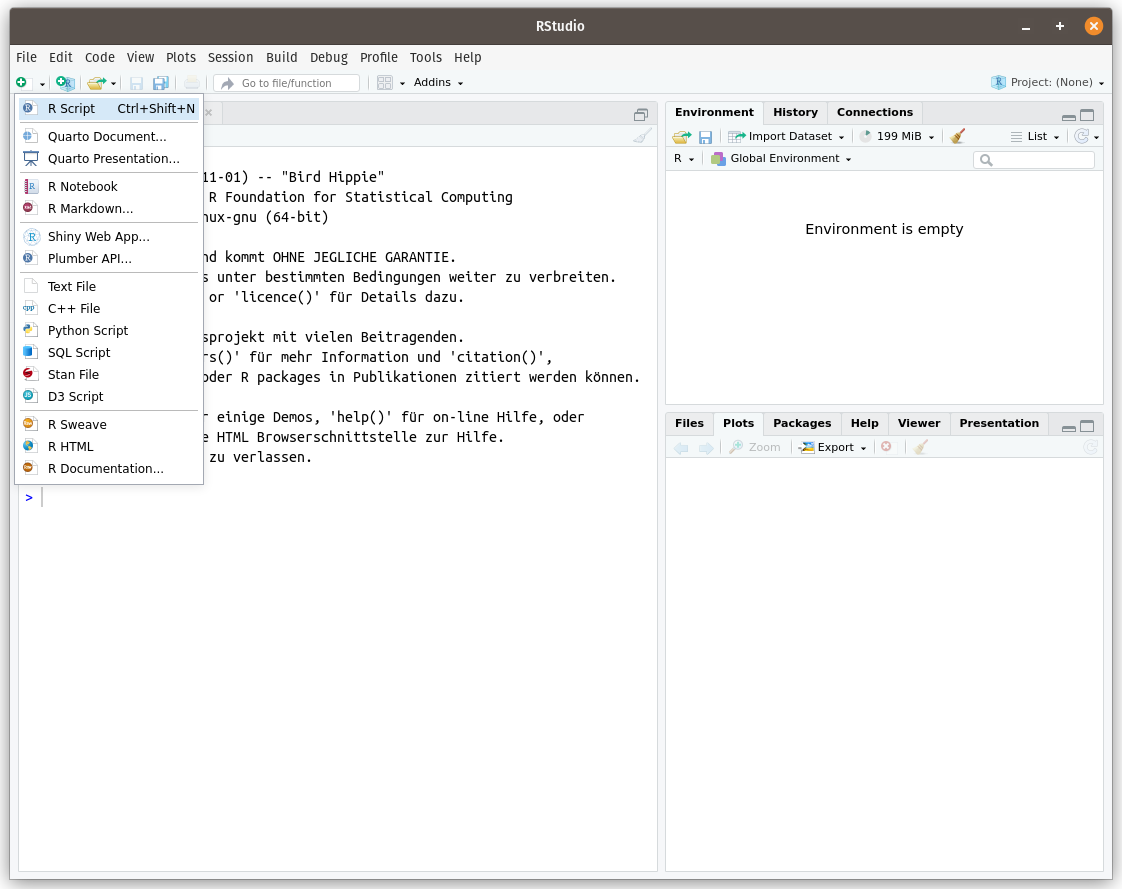Switch to the Packages tab
This screenshot has width=1122, height=889.
point(802,424)
